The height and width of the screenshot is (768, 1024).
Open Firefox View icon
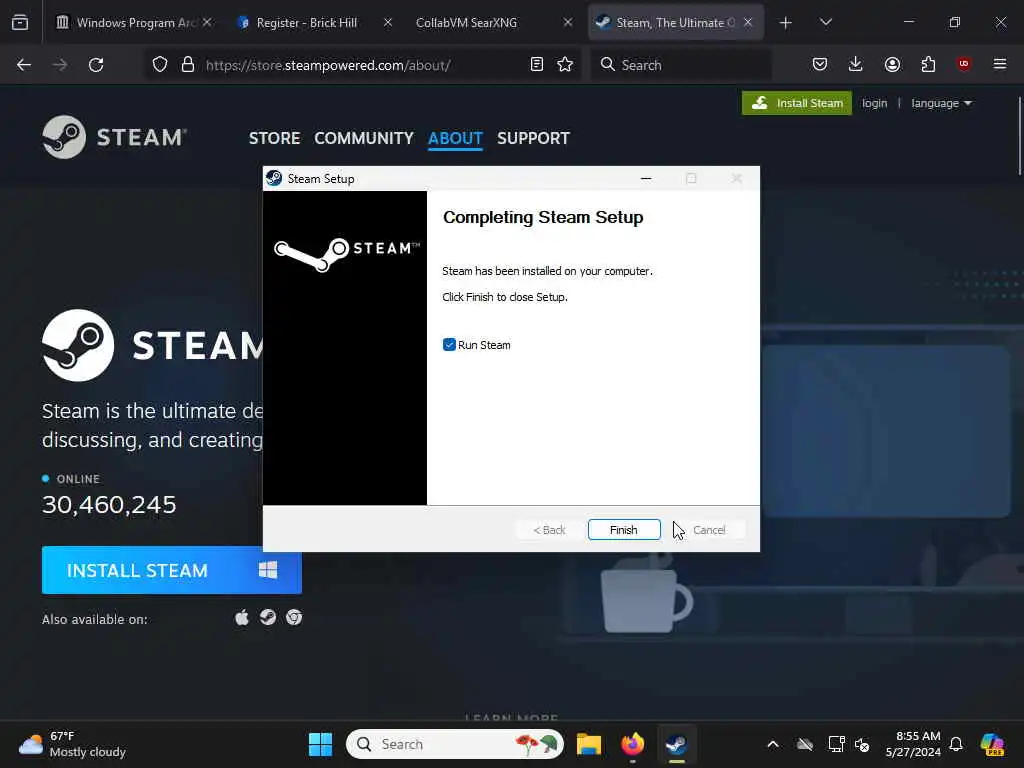click(x=20, y=23)
